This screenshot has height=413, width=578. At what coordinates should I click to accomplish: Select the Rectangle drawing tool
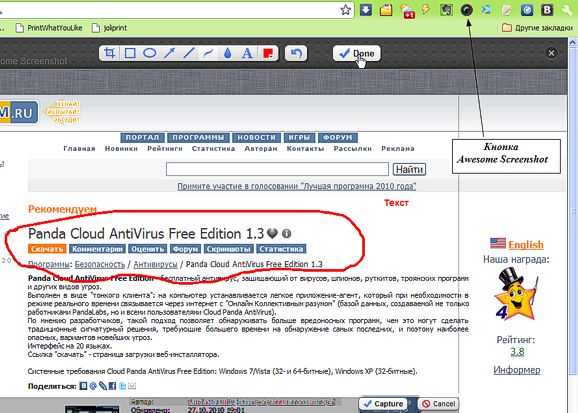pyautogui.click(x=130, y=53)
